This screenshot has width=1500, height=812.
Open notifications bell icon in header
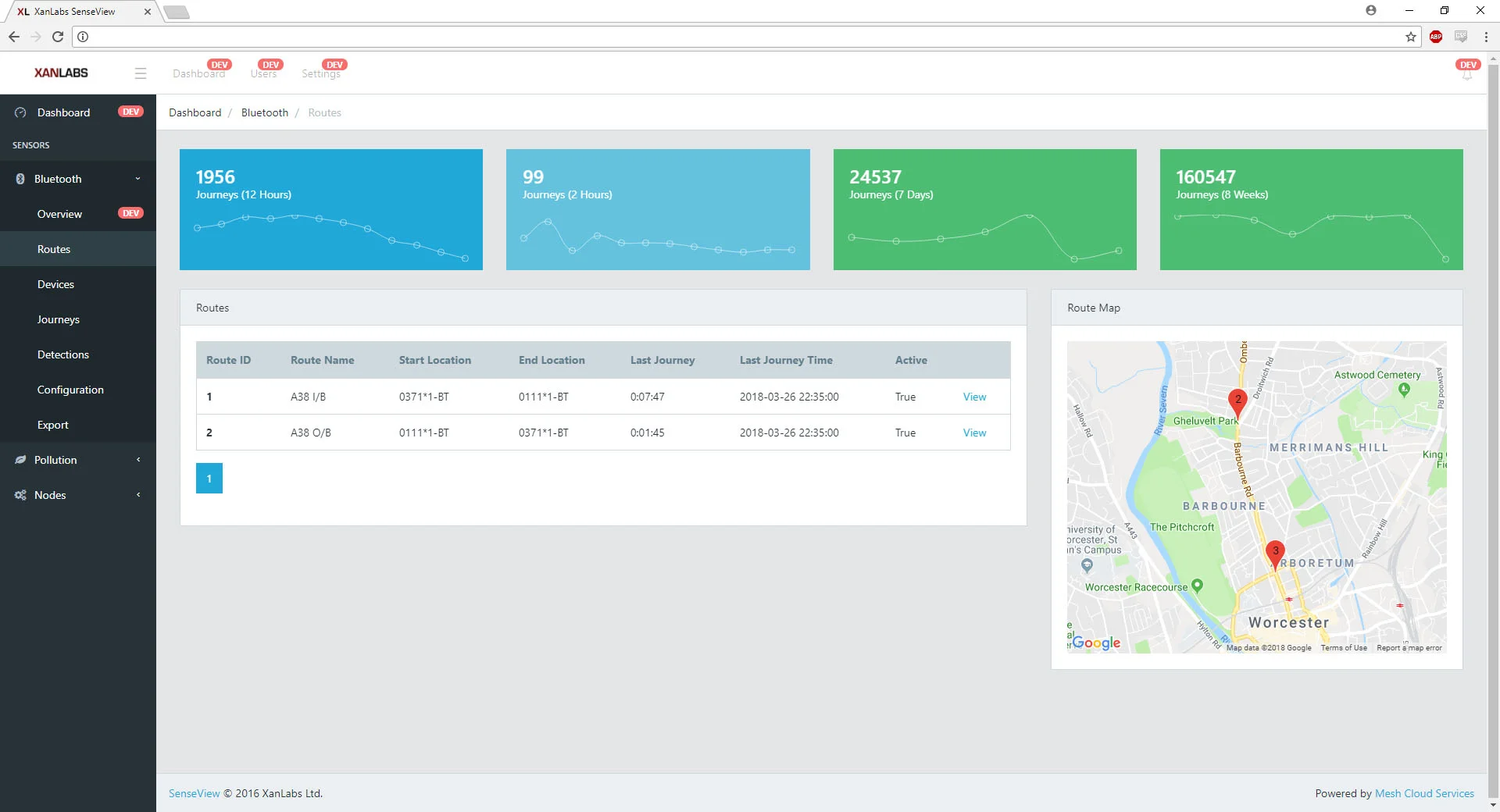pos(1467,75)
